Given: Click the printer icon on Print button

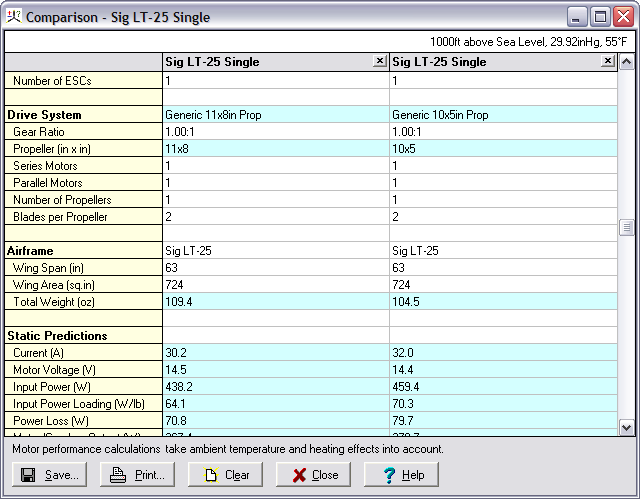Looking at the screenshot, I should coord(118,475).
